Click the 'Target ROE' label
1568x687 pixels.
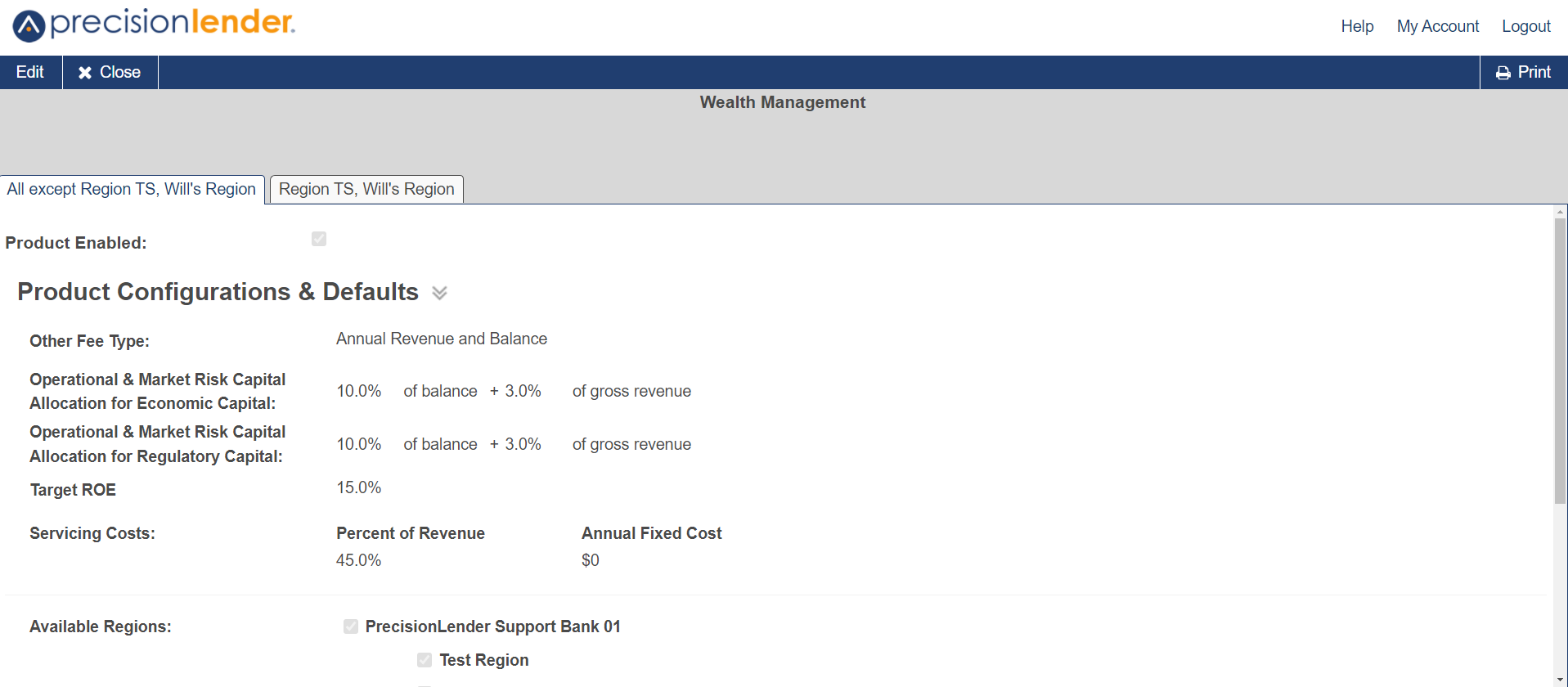[73, 490]
